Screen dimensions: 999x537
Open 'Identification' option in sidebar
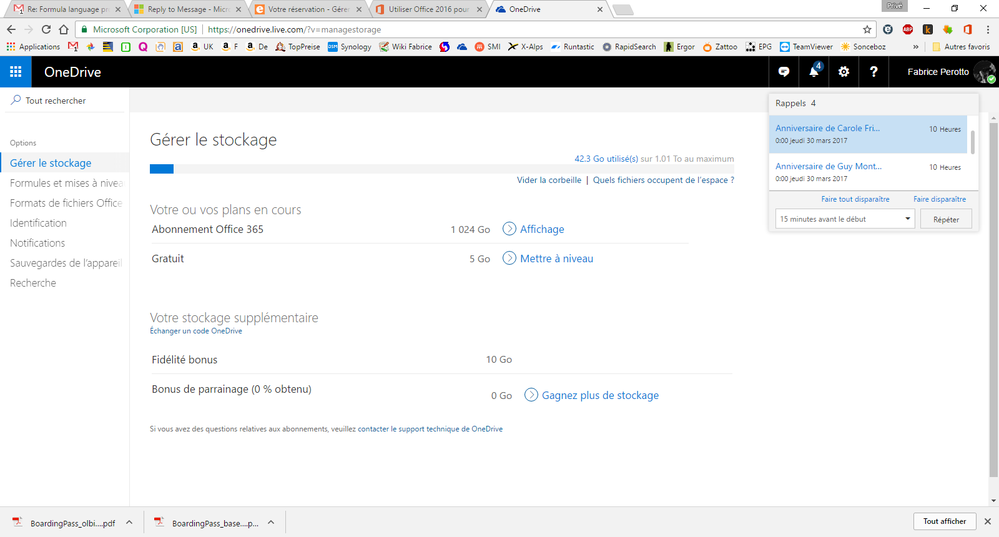coord(38,223)
